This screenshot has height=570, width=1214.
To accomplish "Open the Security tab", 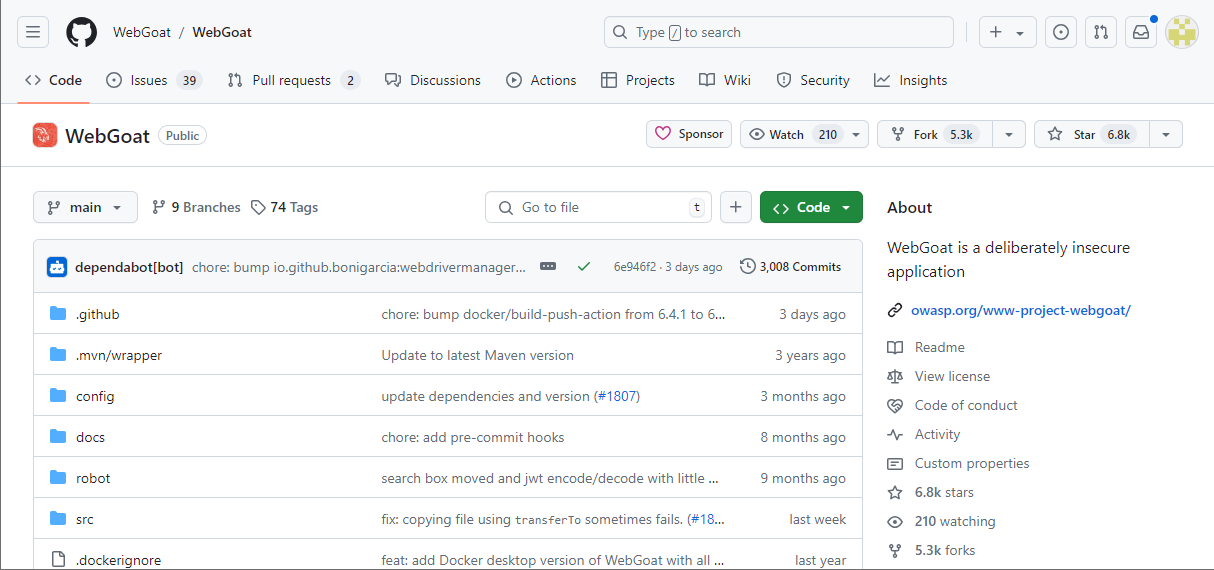I will pyautogui.click(x=813, y=80).
